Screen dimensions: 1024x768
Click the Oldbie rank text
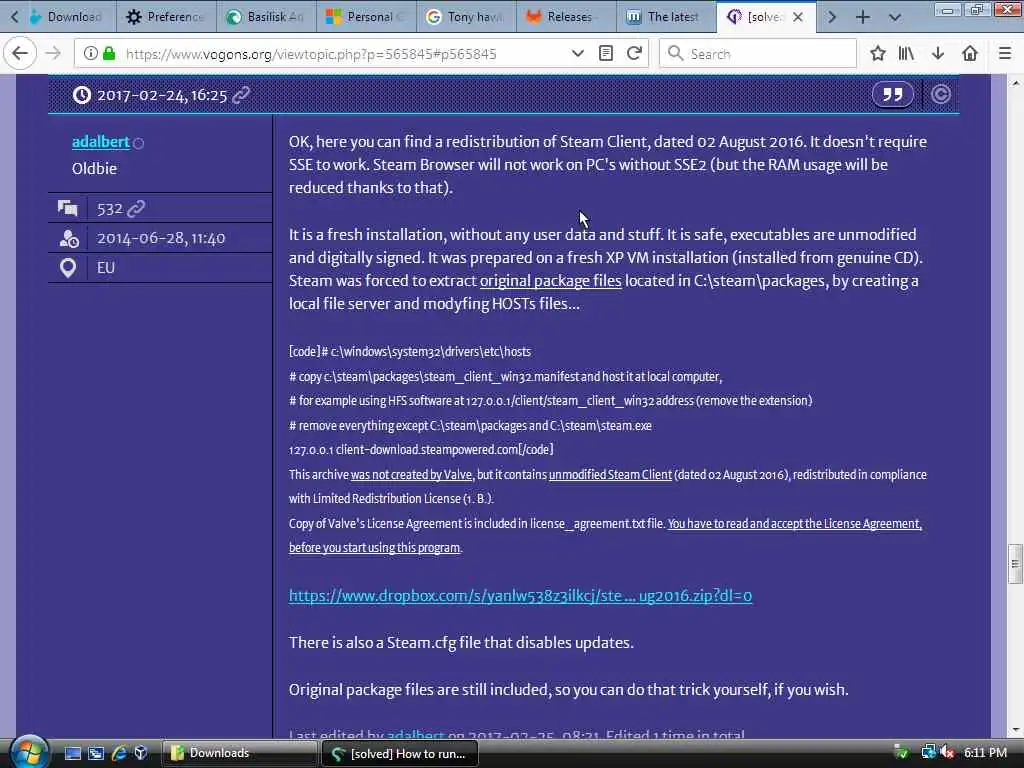94,168
